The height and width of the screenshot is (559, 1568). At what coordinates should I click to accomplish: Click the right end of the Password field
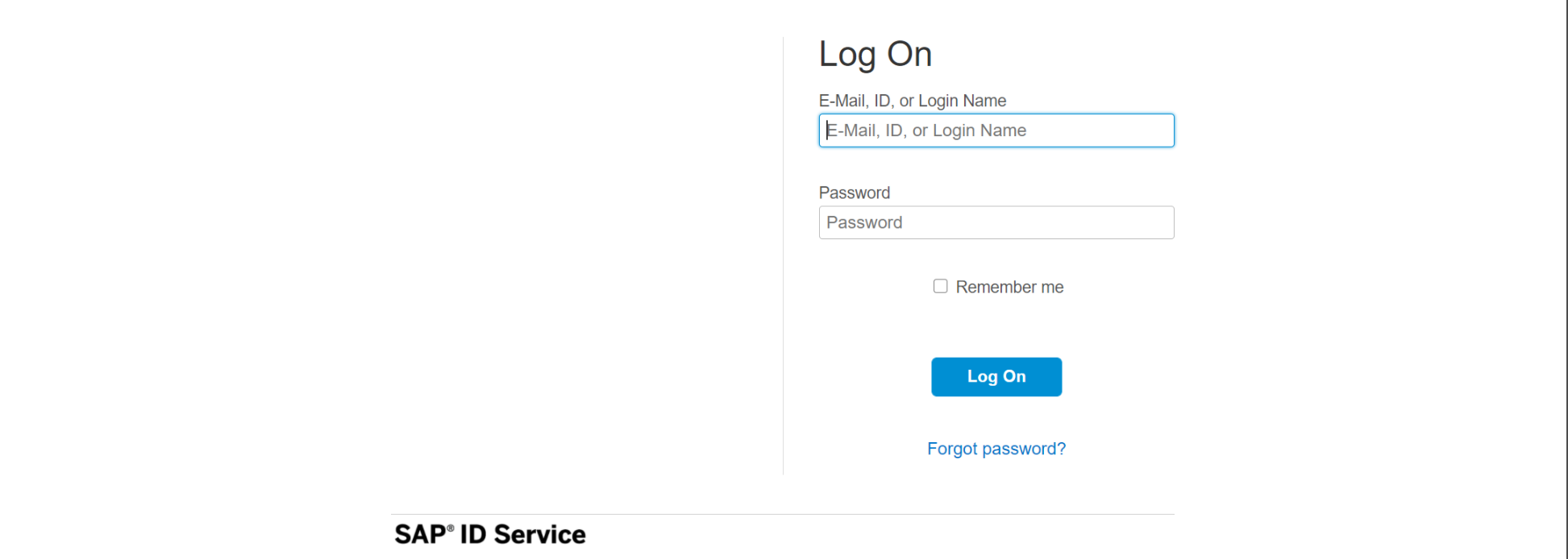1161,222
